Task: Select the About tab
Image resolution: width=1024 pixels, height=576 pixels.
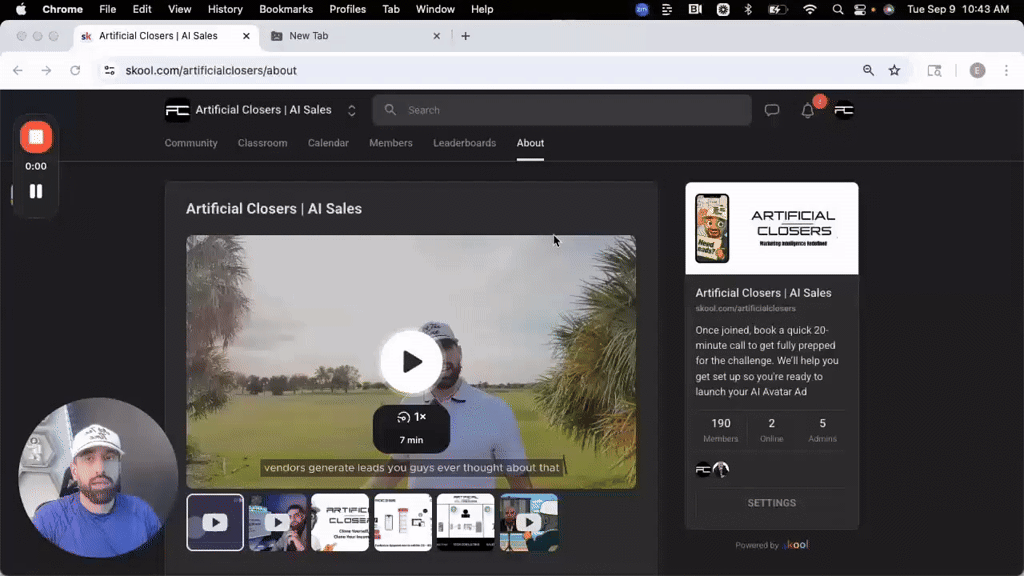Action: click(x=530, y=143)
